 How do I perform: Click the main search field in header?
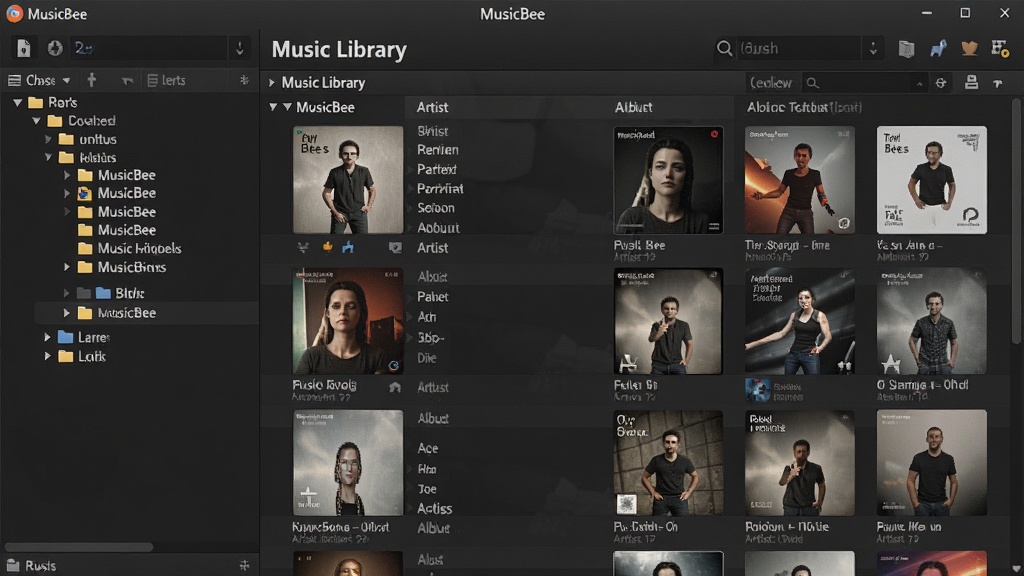[798, 48]
